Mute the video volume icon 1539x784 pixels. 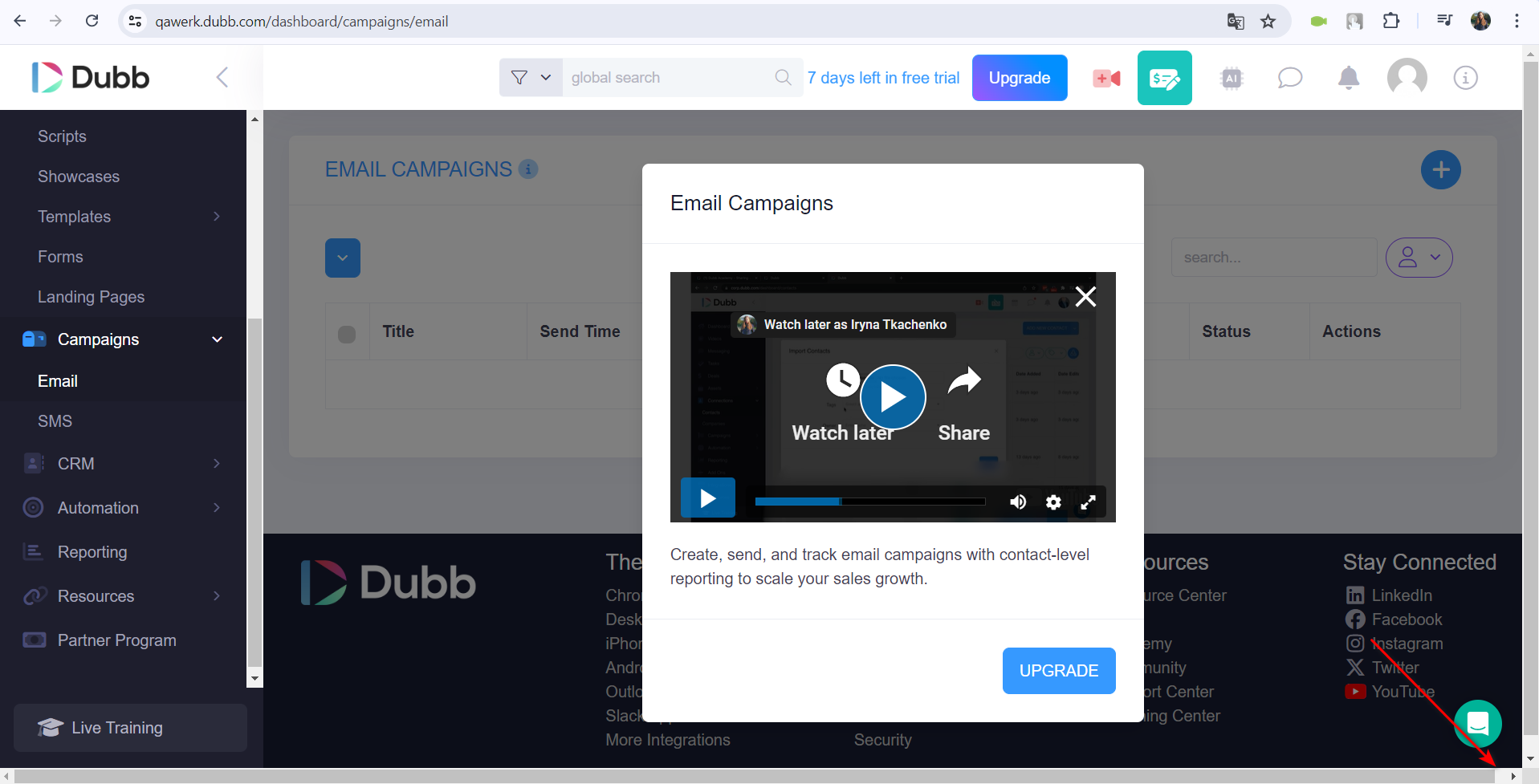(x=1018, y=502)
